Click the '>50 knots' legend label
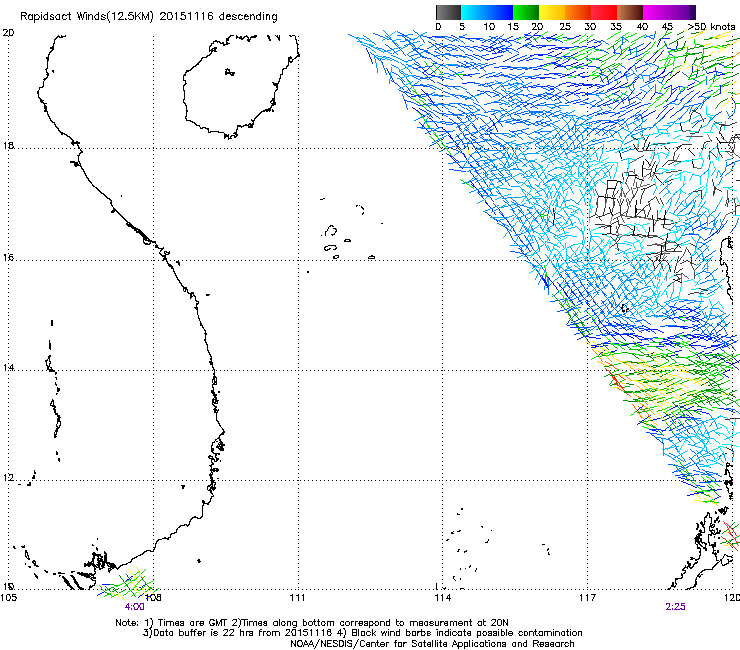 click(x=712, y=27)
